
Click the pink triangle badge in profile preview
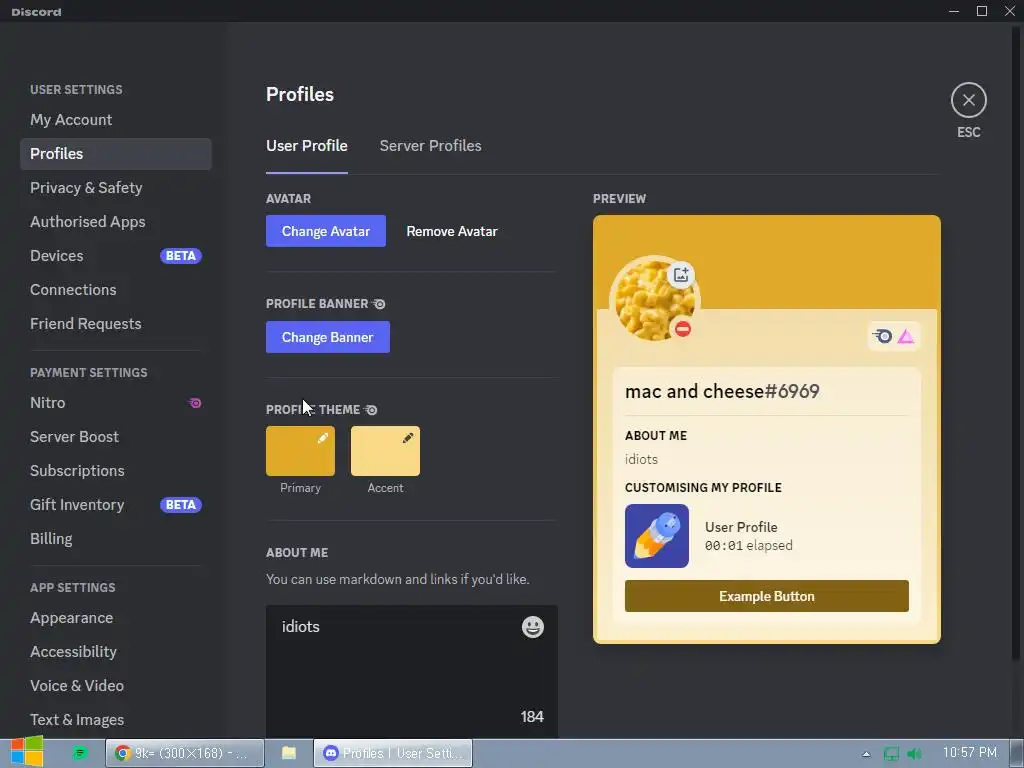[x=906, y=336]
